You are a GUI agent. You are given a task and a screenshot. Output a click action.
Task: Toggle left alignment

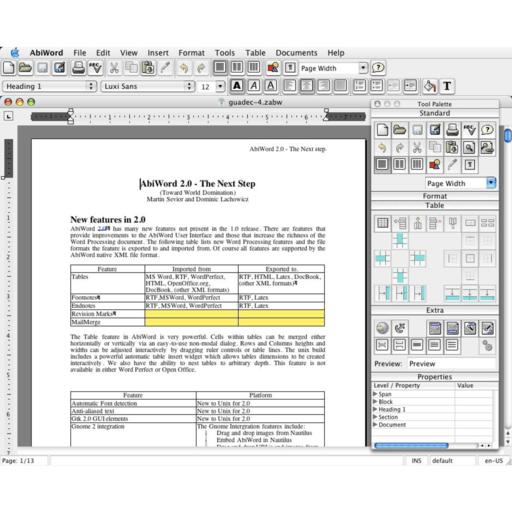290,86
